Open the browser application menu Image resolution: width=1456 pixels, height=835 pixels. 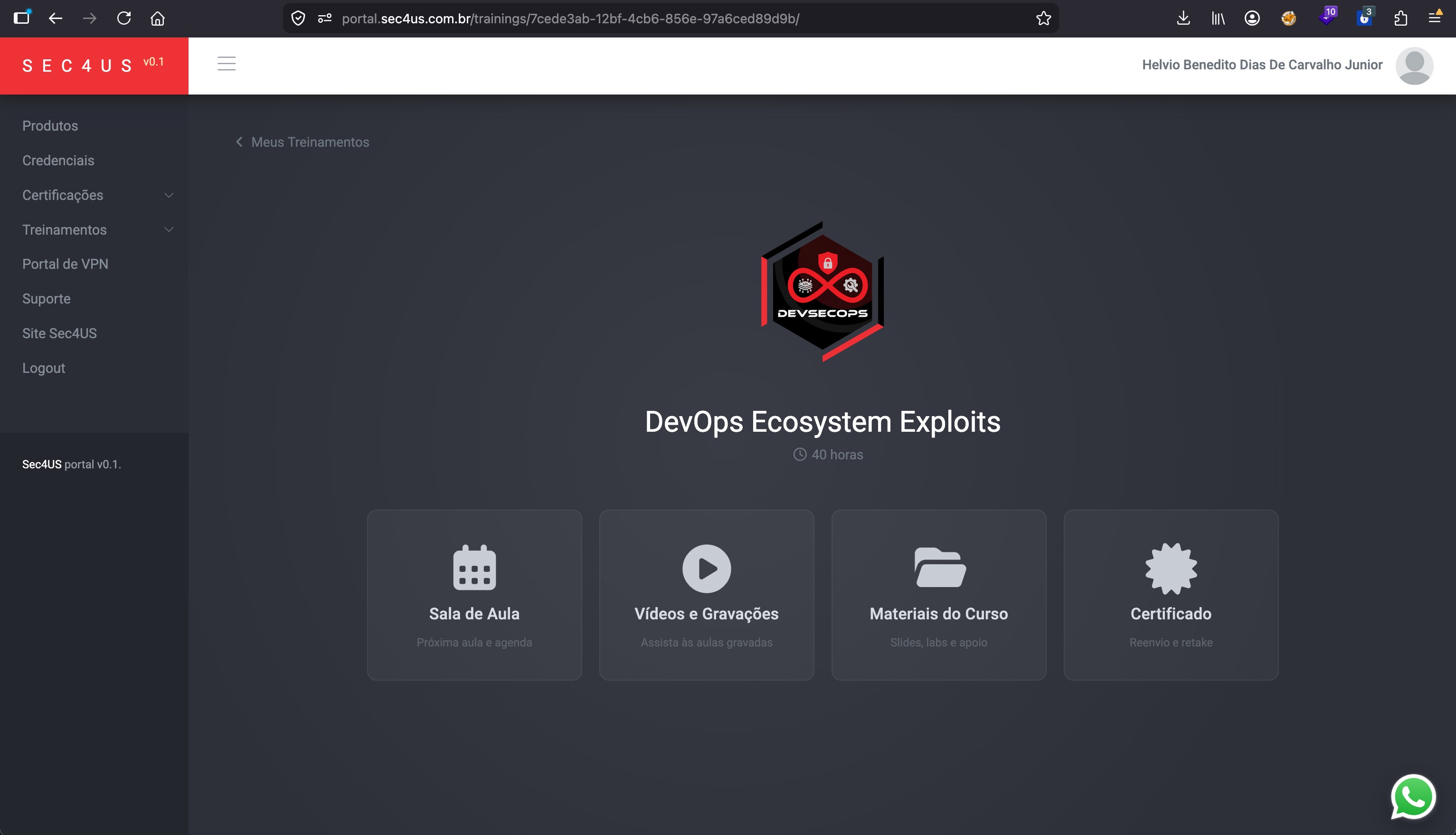[x=1435, y=17]
